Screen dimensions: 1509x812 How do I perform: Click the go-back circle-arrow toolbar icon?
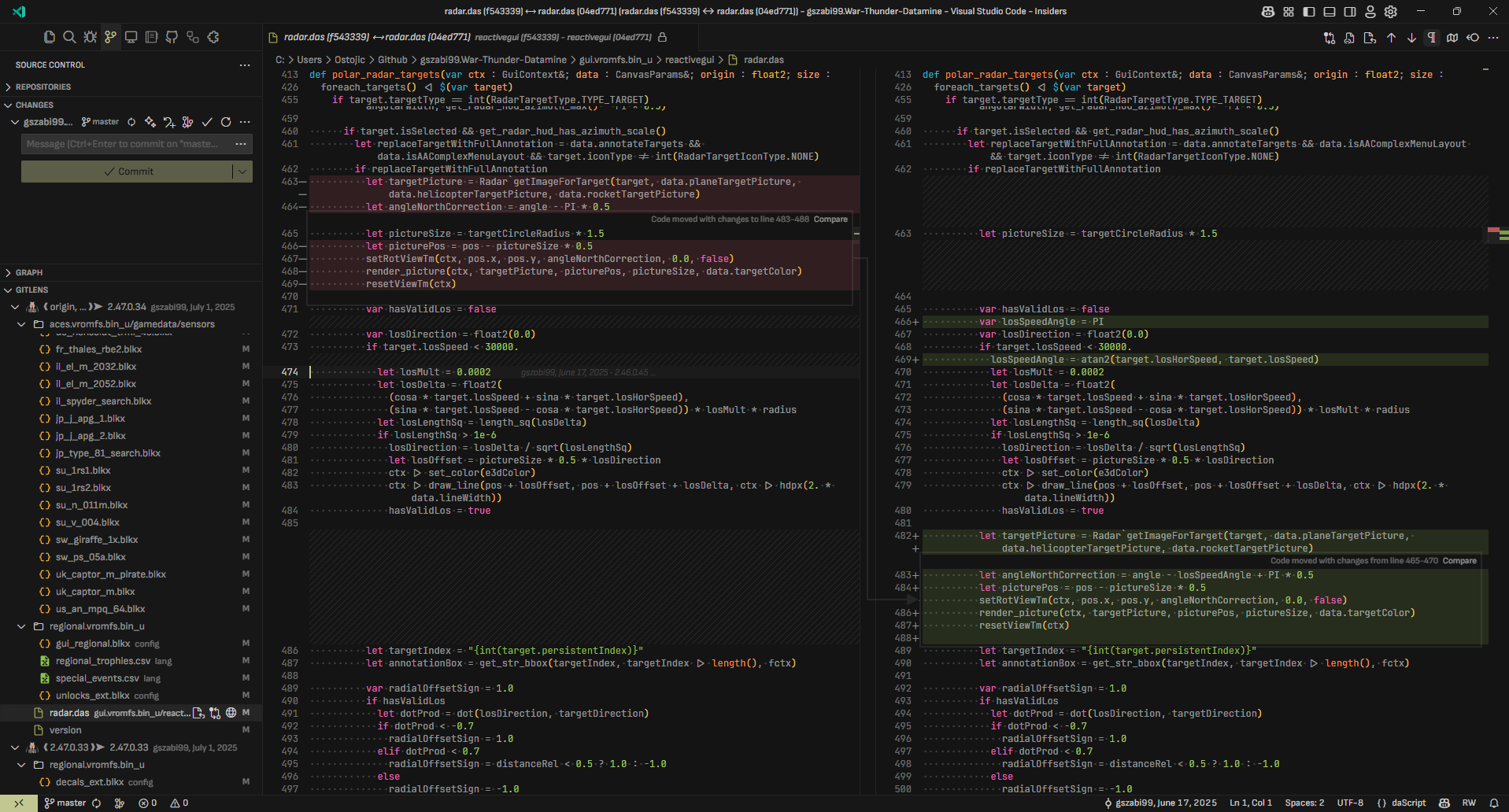[x=1473, y=38]
